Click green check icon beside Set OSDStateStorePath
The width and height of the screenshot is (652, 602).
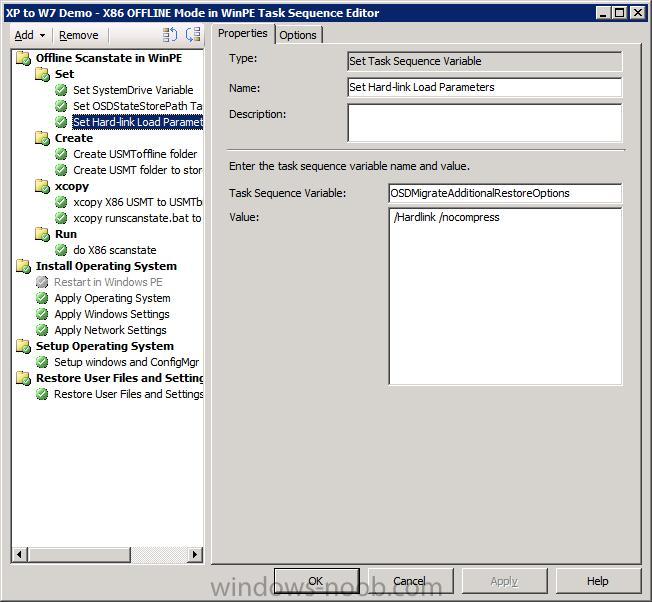click(61, 106)
